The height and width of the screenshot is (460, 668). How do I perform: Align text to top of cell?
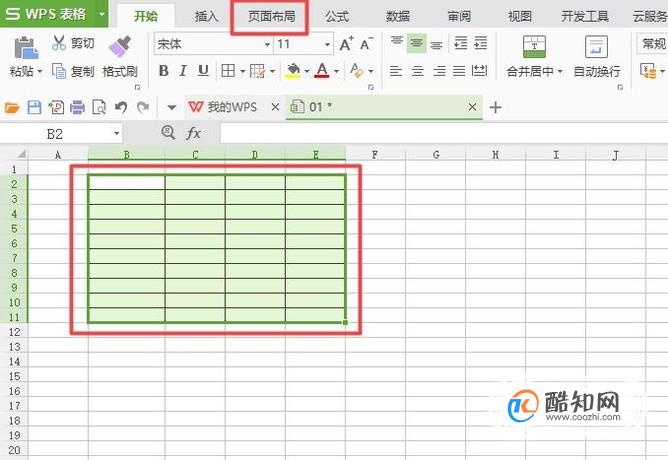pos(397,43)
